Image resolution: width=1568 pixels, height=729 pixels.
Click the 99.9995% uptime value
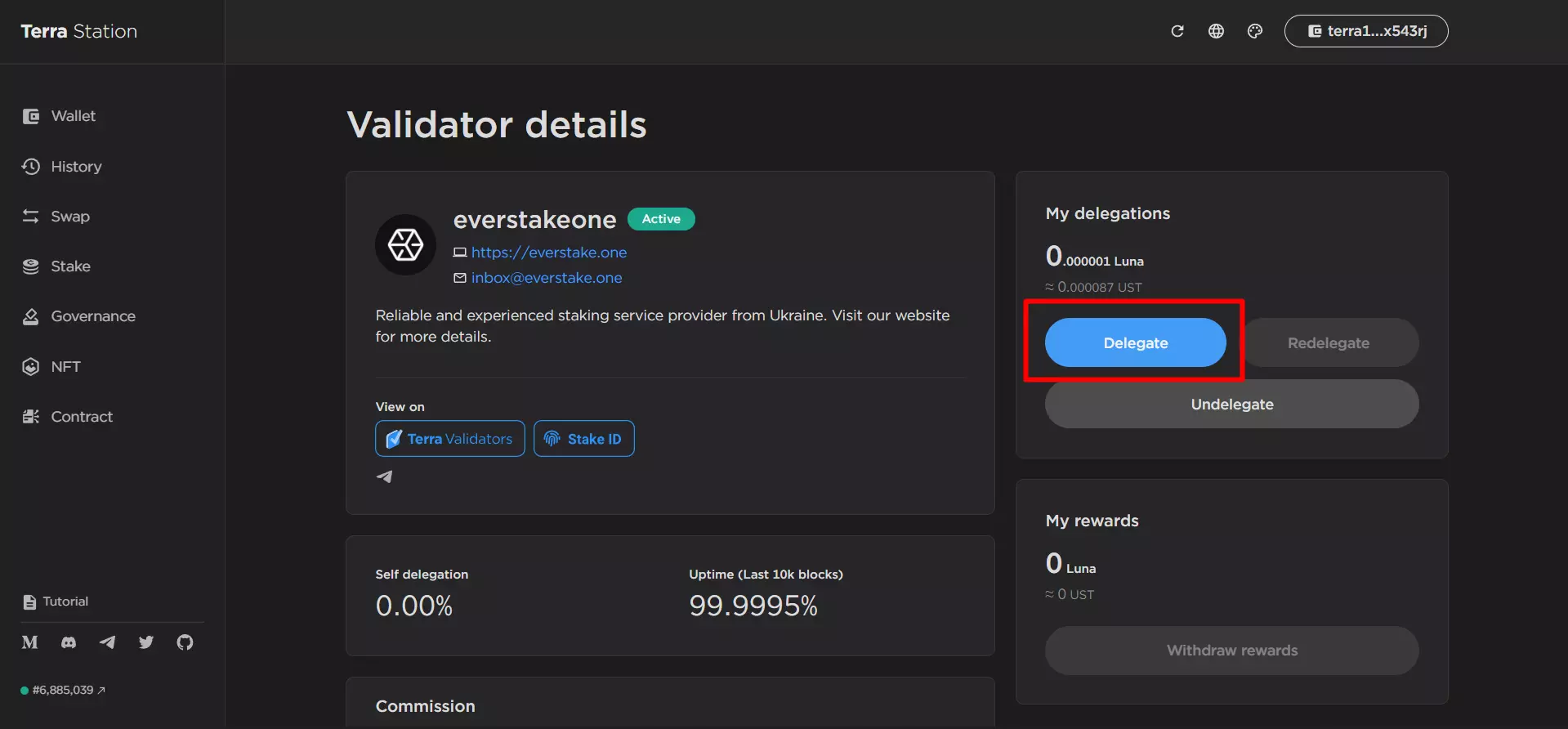(x=753, y=606)
